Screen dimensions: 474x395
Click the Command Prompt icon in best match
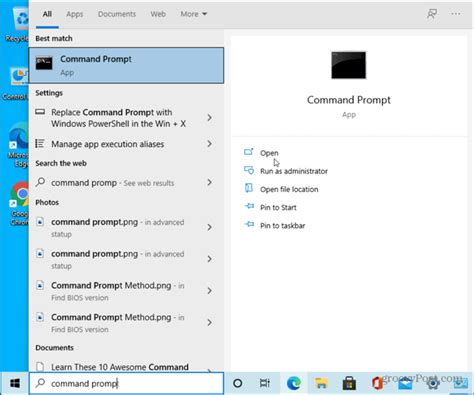(x=44, y=63)
